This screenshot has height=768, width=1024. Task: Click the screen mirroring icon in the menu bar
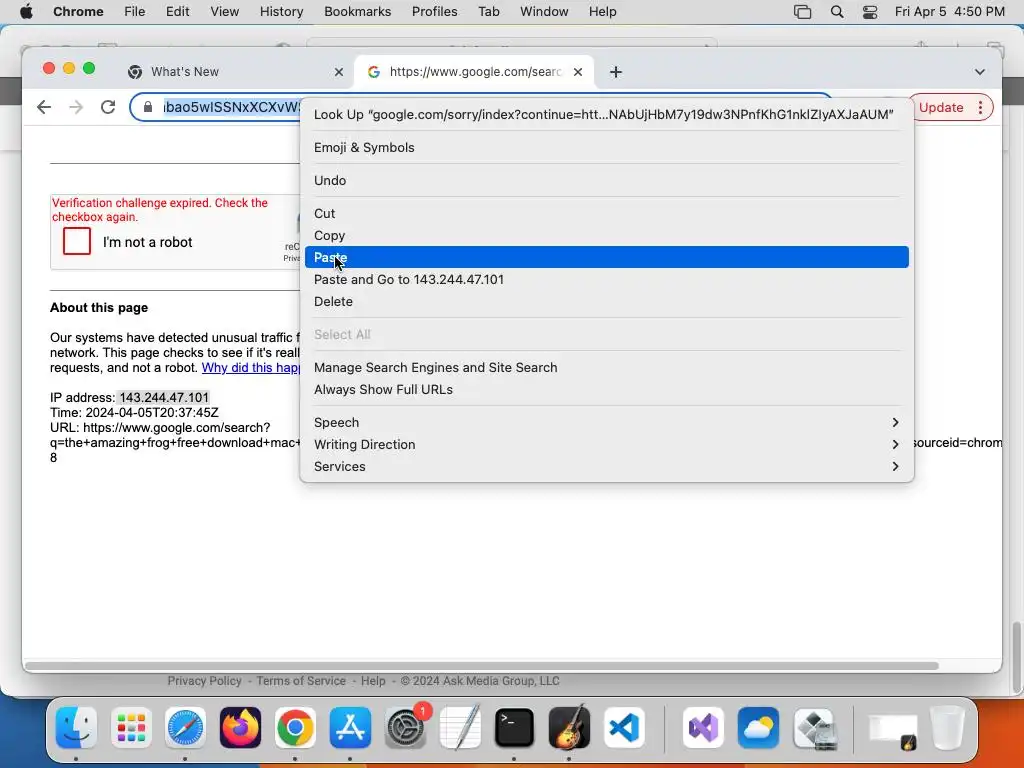(x=802, y=12)
